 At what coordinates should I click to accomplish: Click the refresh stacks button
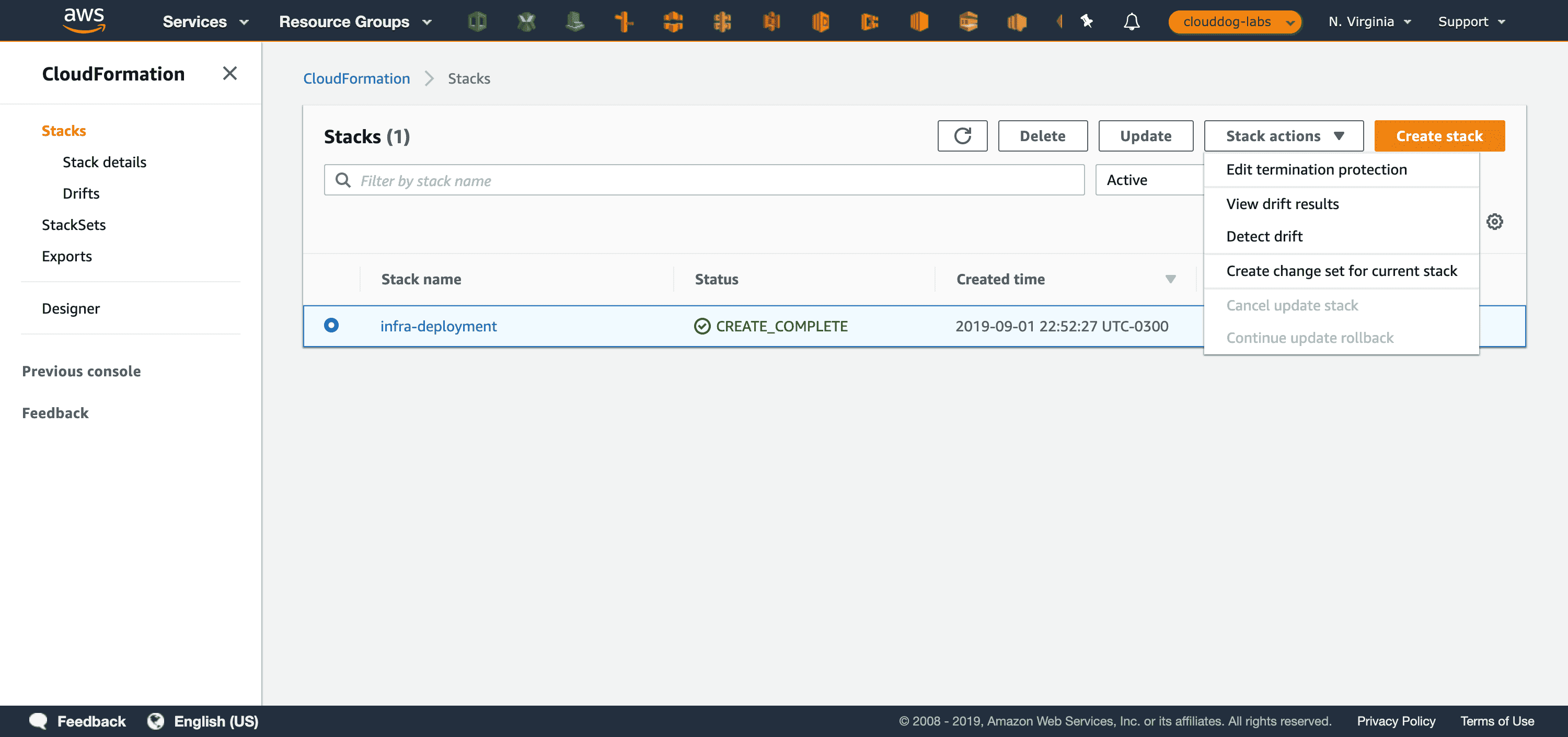coord(962,136)
